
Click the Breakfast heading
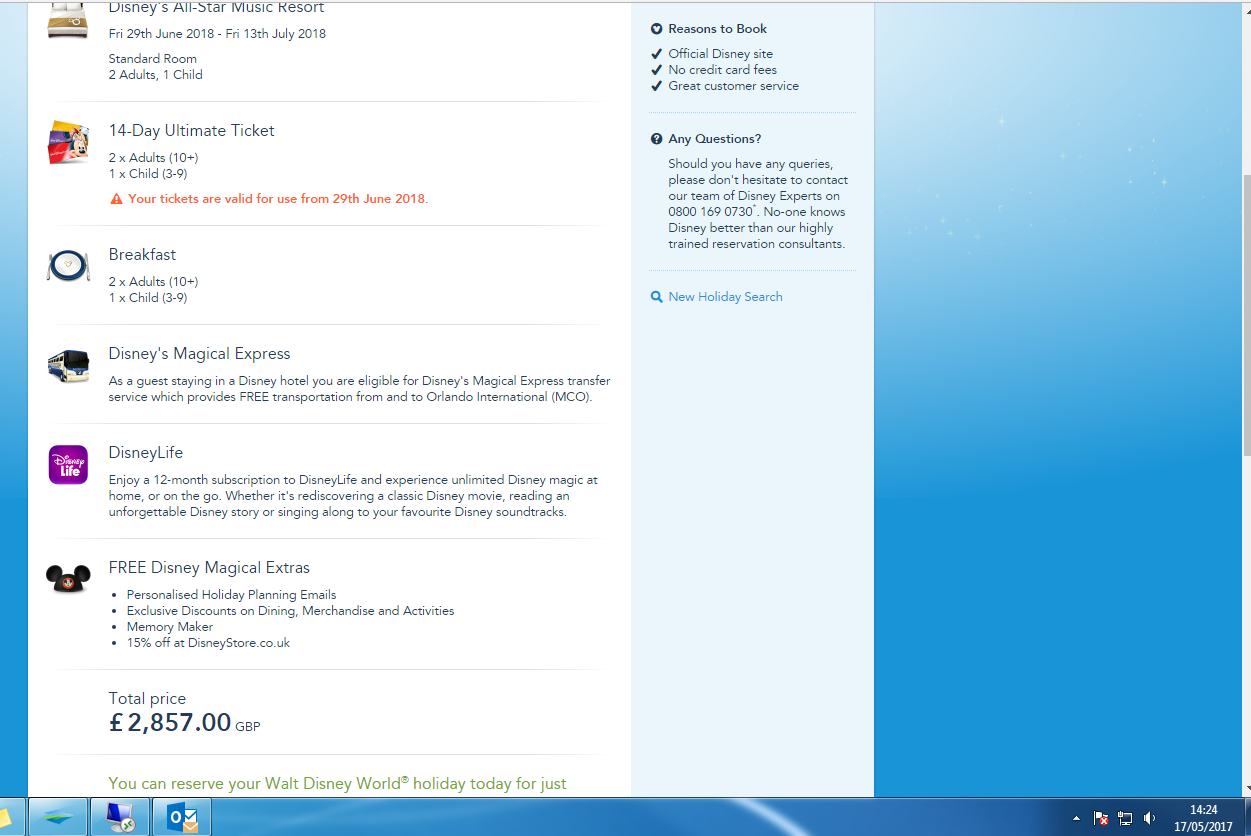142,255
